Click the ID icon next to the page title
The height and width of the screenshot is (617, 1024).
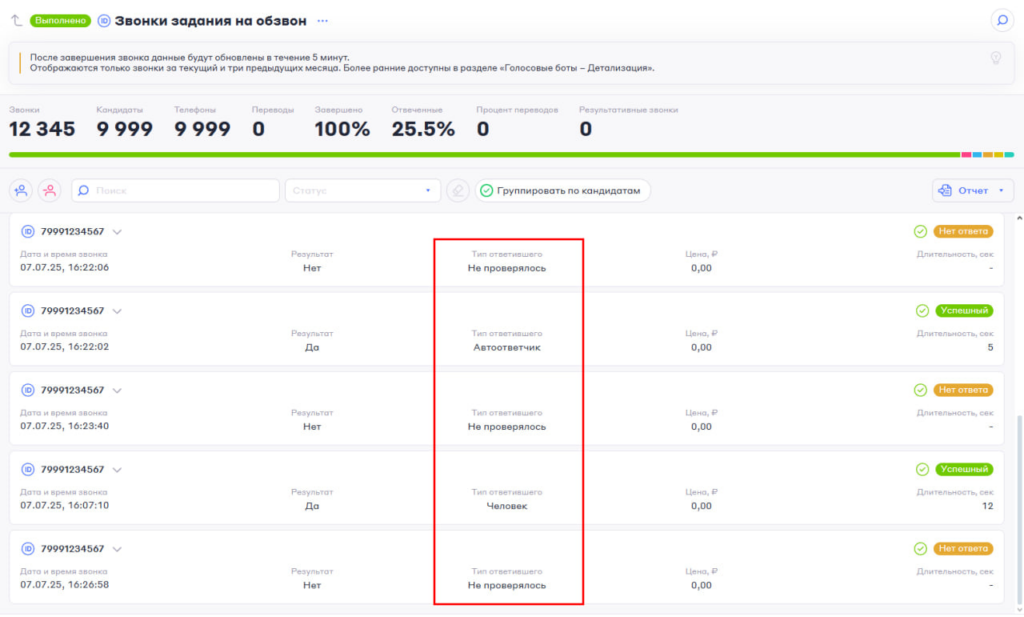pyautogui.click(x=104, y=20)
